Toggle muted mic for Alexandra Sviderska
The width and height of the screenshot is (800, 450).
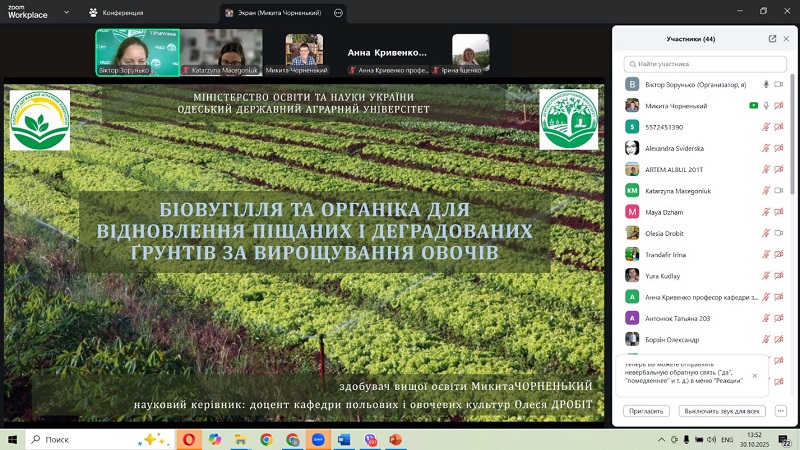pos(766,148)
